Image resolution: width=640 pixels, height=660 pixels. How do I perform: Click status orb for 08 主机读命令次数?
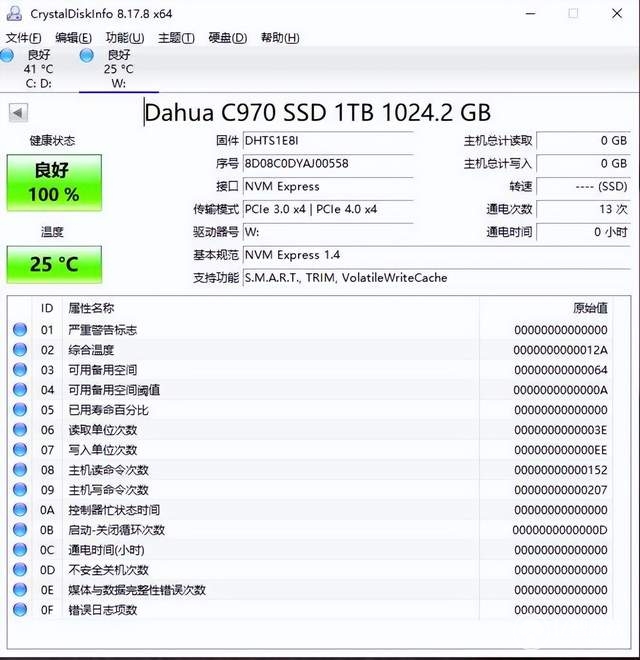click(x=20, y=469)
